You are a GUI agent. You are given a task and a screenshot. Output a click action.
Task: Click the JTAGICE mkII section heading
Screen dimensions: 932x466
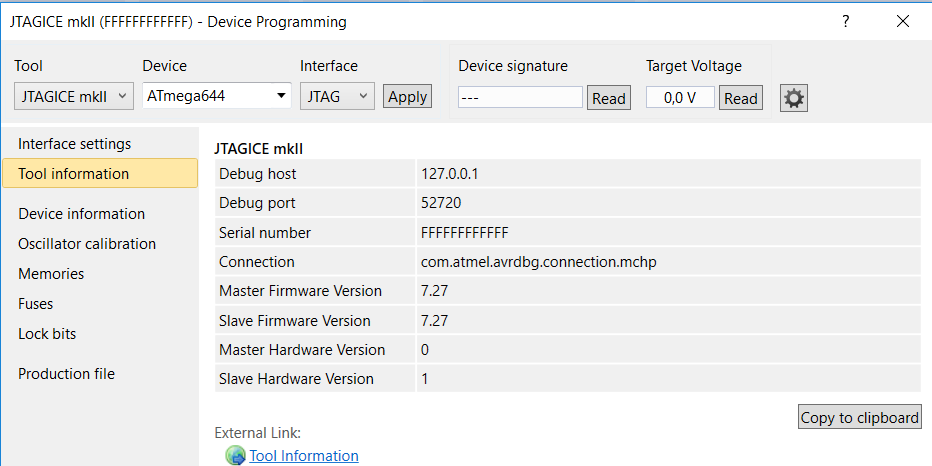[259, 149]
